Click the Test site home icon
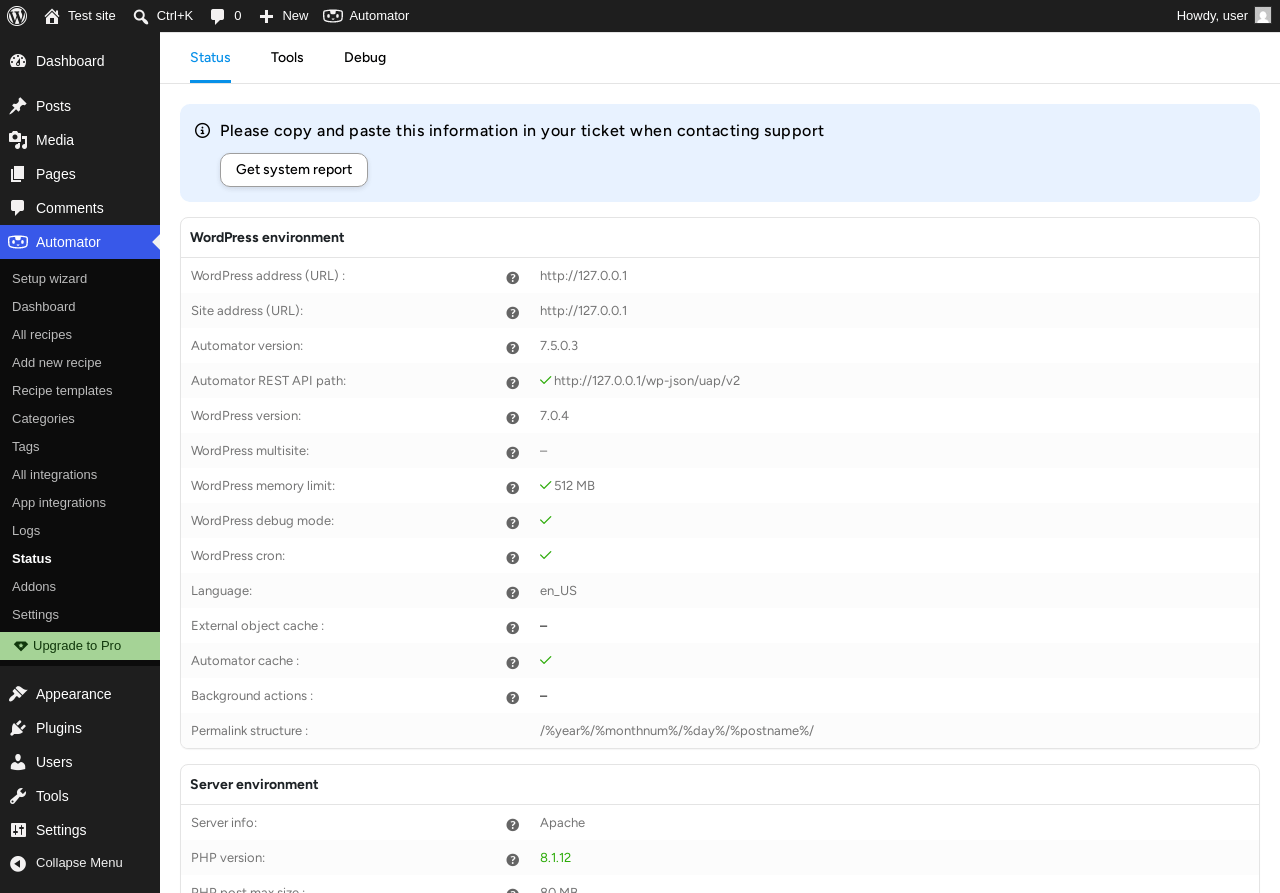Image resolution: width=1280 pixels, height=893 pixels. point(52,16)
